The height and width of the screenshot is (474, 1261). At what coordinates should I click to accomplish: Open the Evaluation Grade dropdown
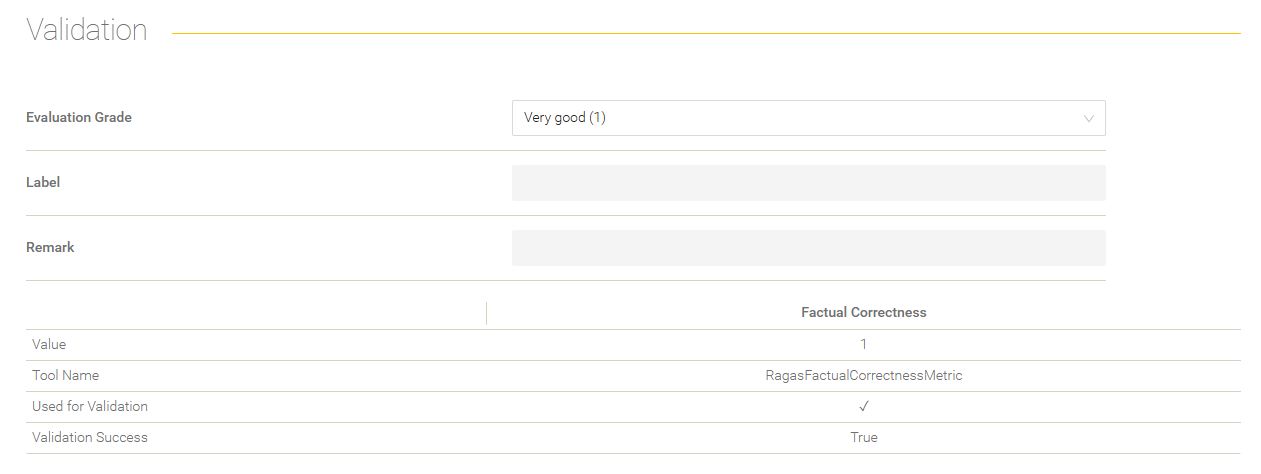click(808, 118)
